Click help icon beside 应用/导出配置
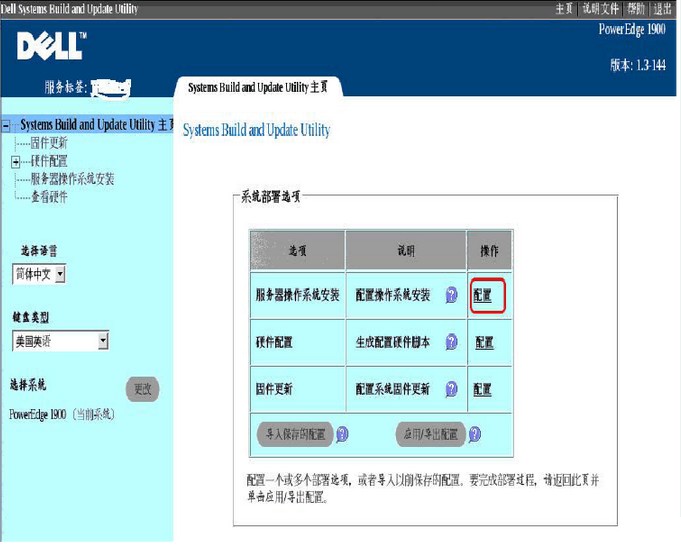Image resolution: width=681 pixels, height=548 pixels. 474,434
